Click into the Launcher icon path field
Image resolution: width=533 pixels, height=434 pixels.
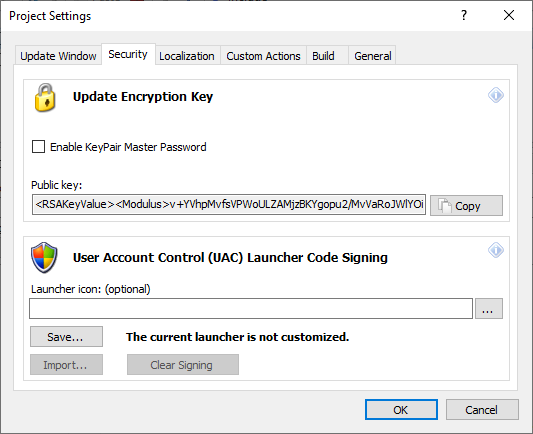pos(251,309)
